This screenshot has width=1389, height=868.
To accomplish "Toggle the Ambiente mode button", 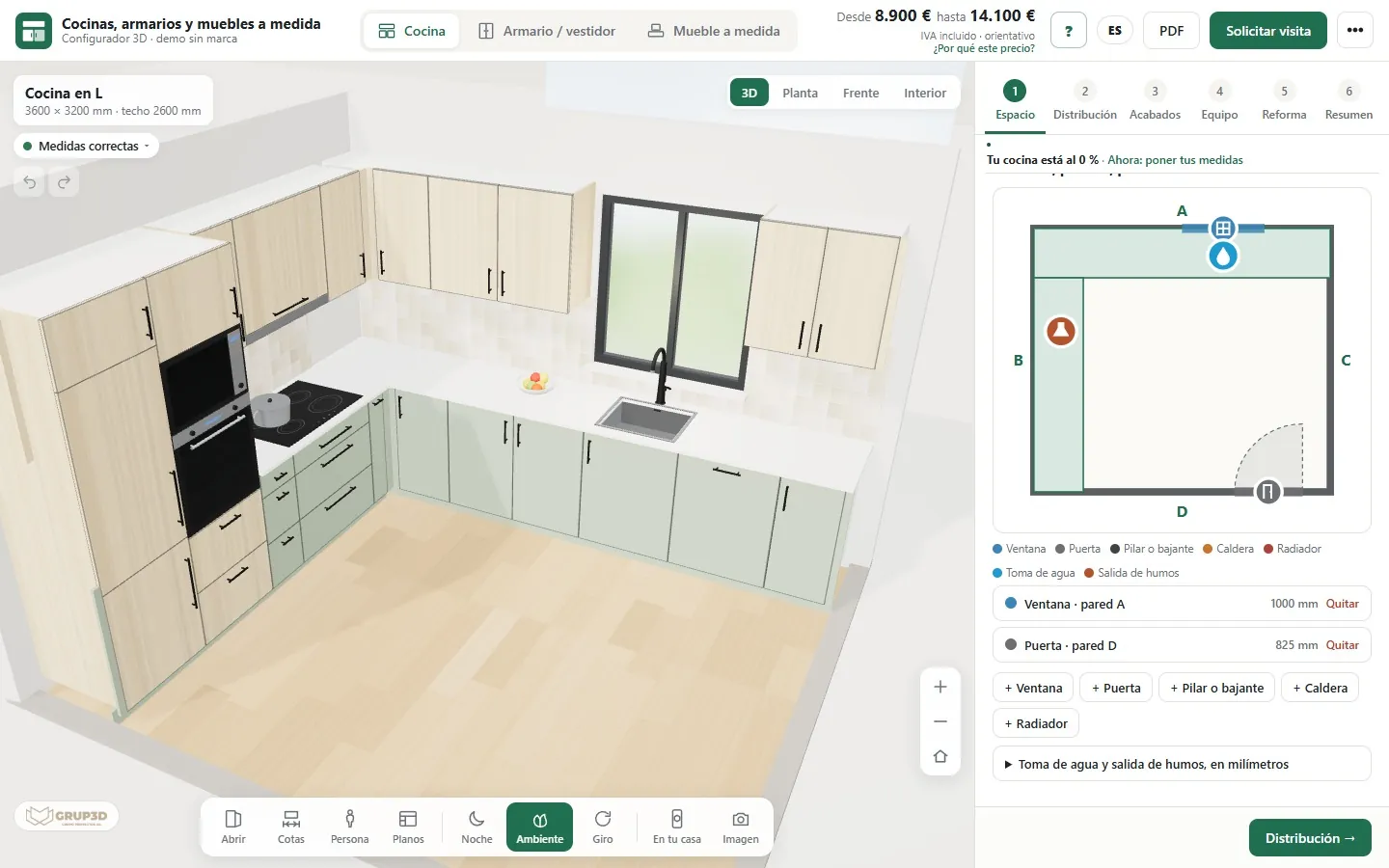I will pyautogui.click(x=539, y=827).
